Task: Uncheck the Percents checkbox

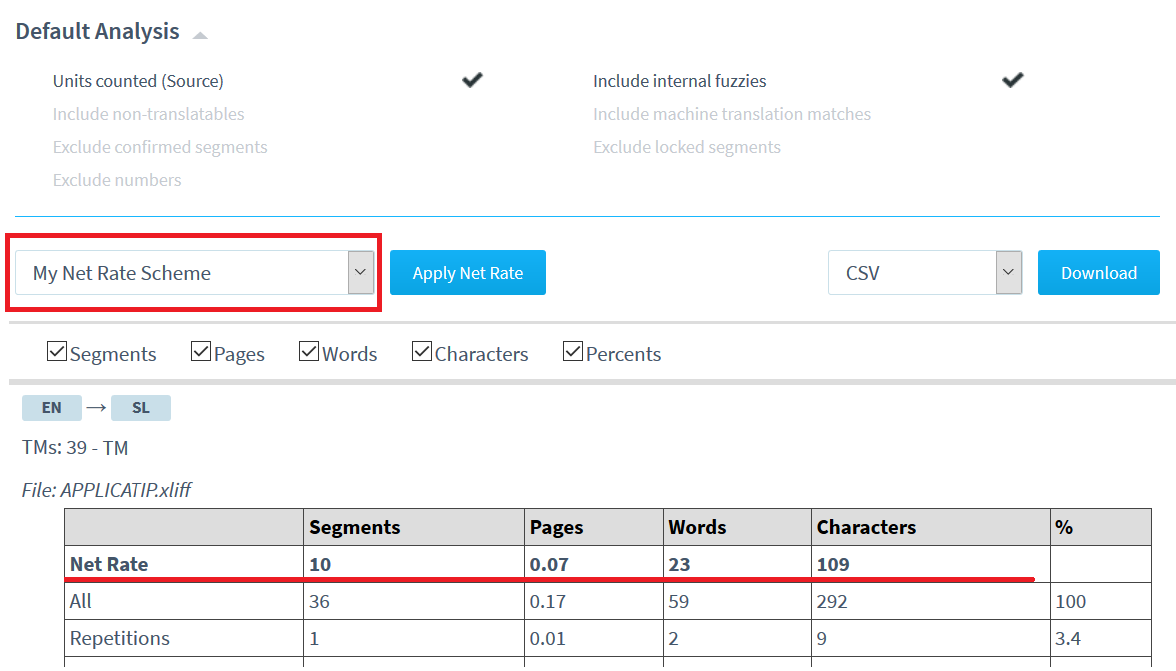Action: pyautogui.click(x=573, y=351)
